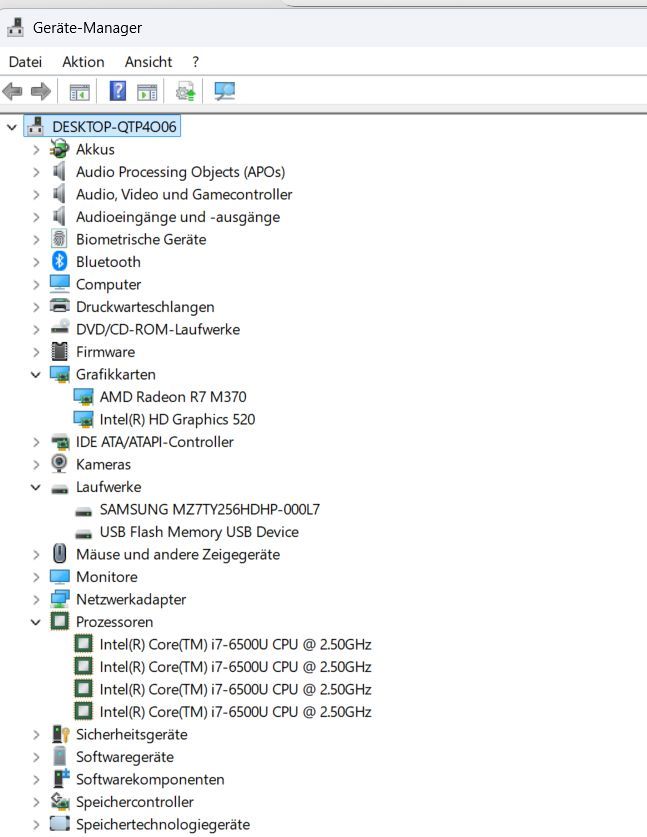Click the blue question mark help icon

click(118, 92)
